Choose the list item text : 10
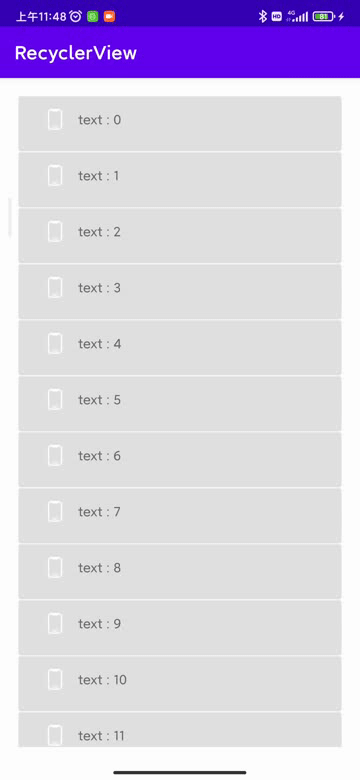 tap(180, 683)
